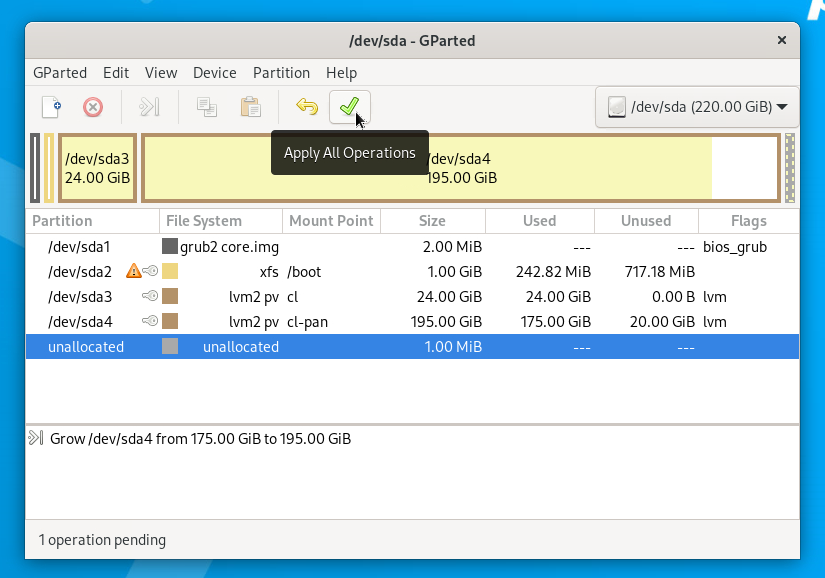Click the Delete partition toolbar icon
This screenshot has width=825, height=578.
(93, 107)
